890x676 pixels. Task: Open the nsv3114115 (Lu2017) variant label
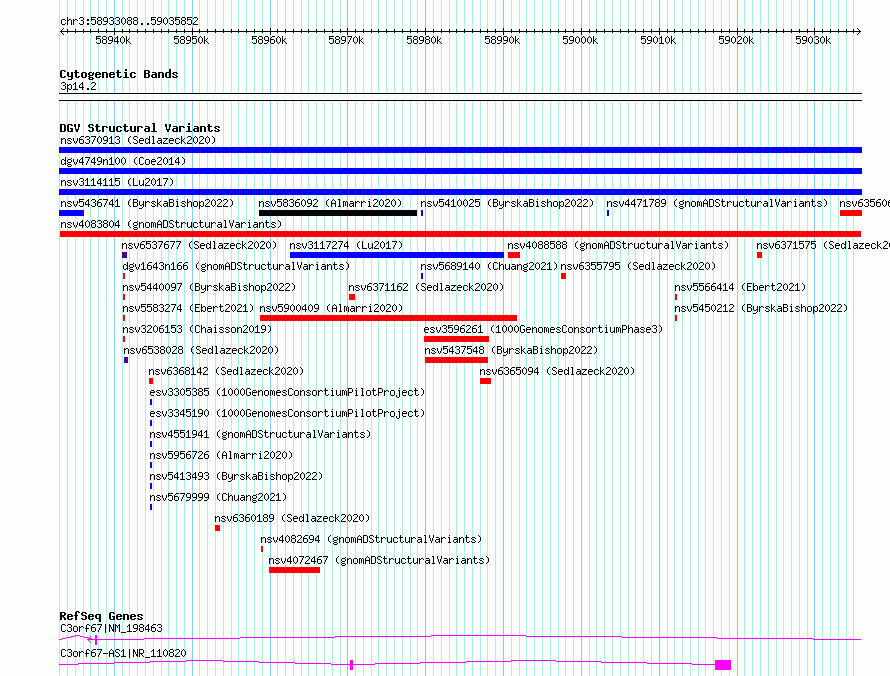tap(117, 182)
